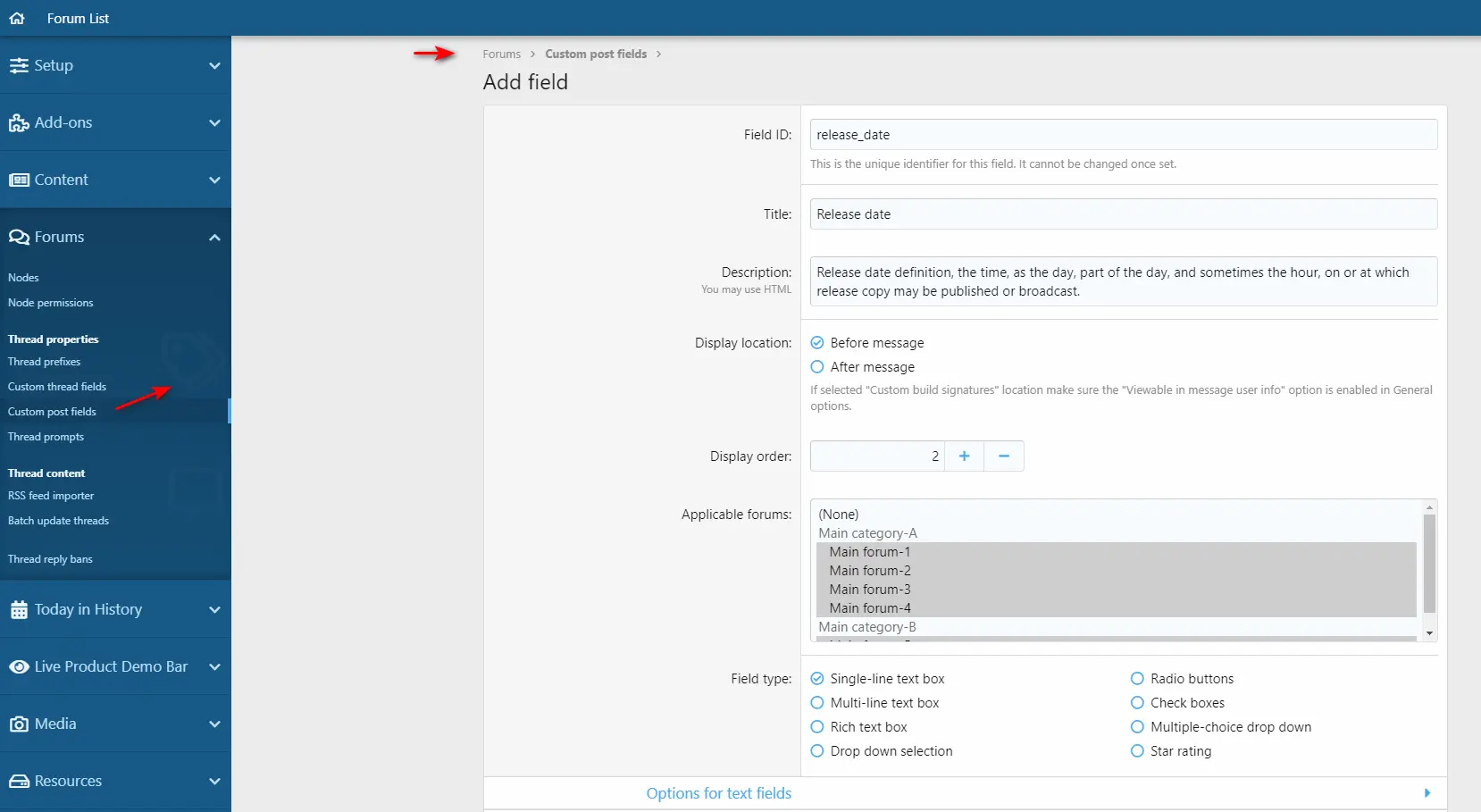Expand the Resources menu chevron
This screenshot has width=1481, height=812.
click(214, 781)
